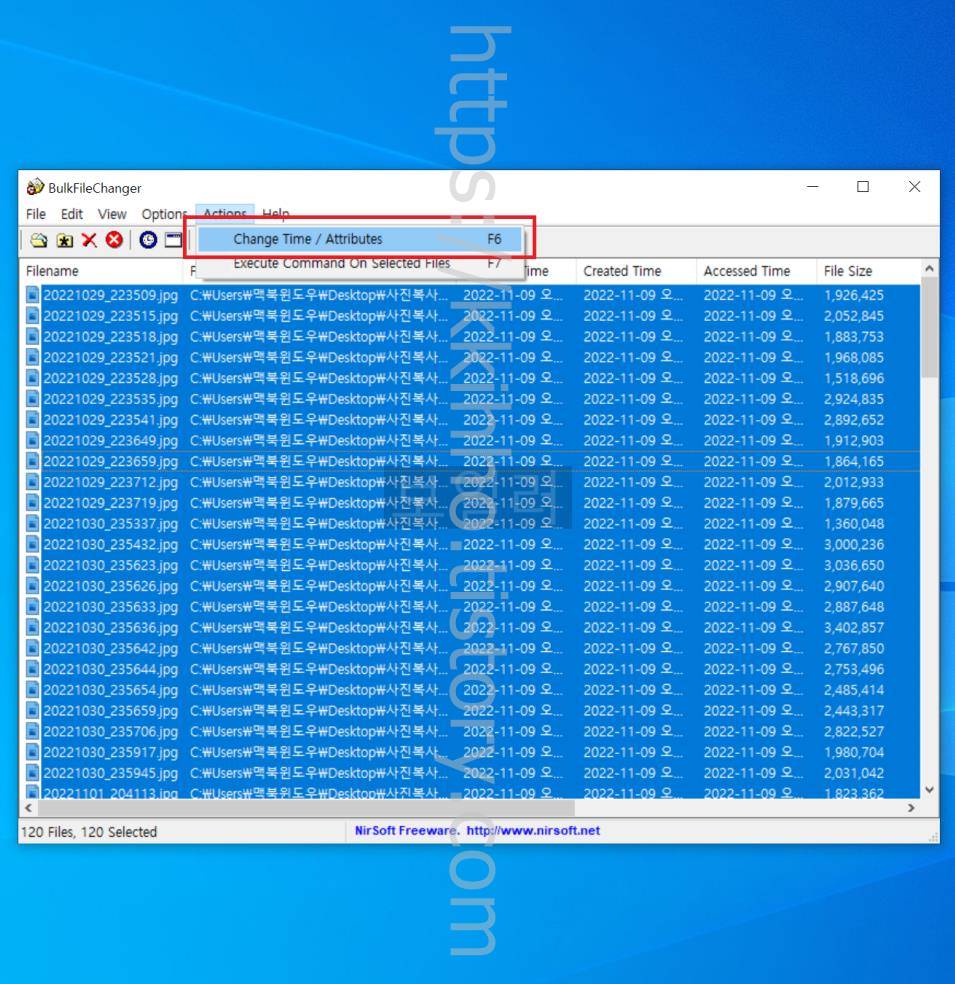
Task: Select filename 20221030_235659.jpg
Action: pyautogui.click(x=110, y=710)
